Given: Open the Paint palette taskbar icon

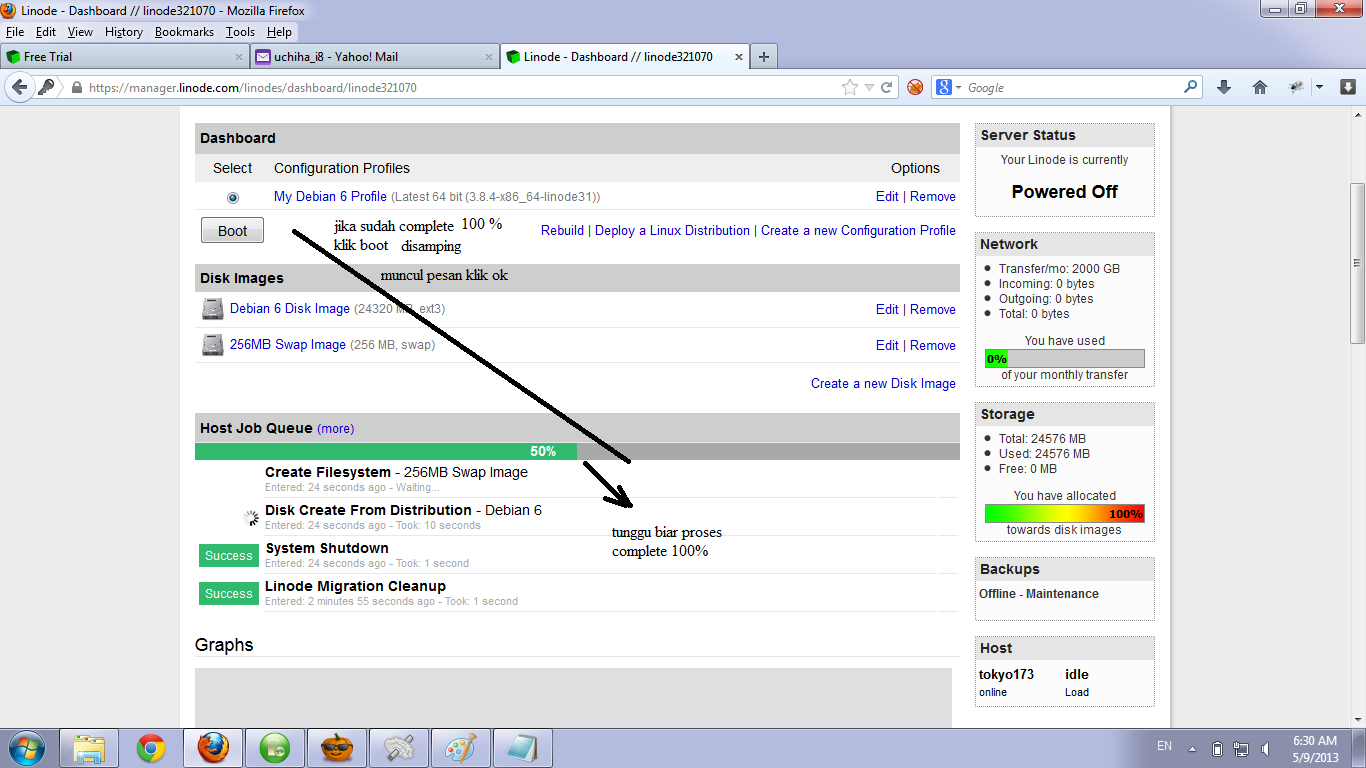Looking at the screenshot, I should (x=460, y=748).
